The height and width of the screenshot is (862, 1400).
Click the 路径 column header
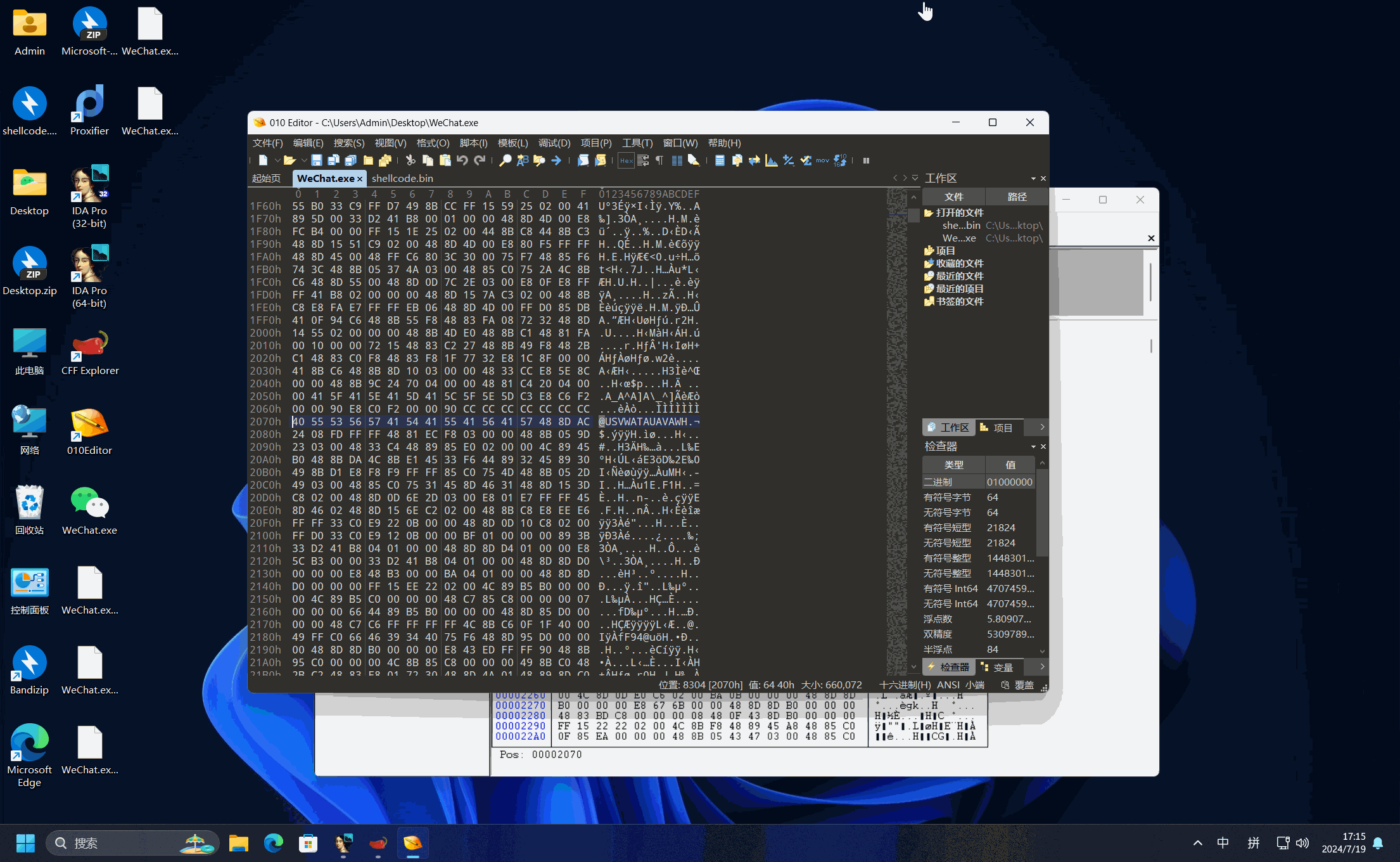[x=1017, y=197]
